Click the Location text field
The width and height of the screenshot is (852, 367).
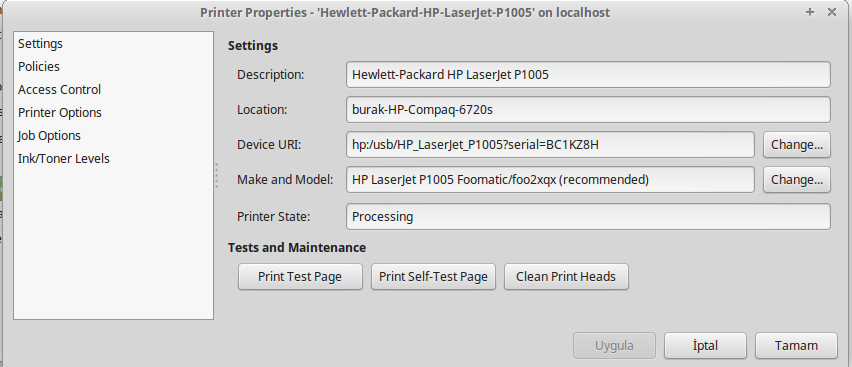588,109
